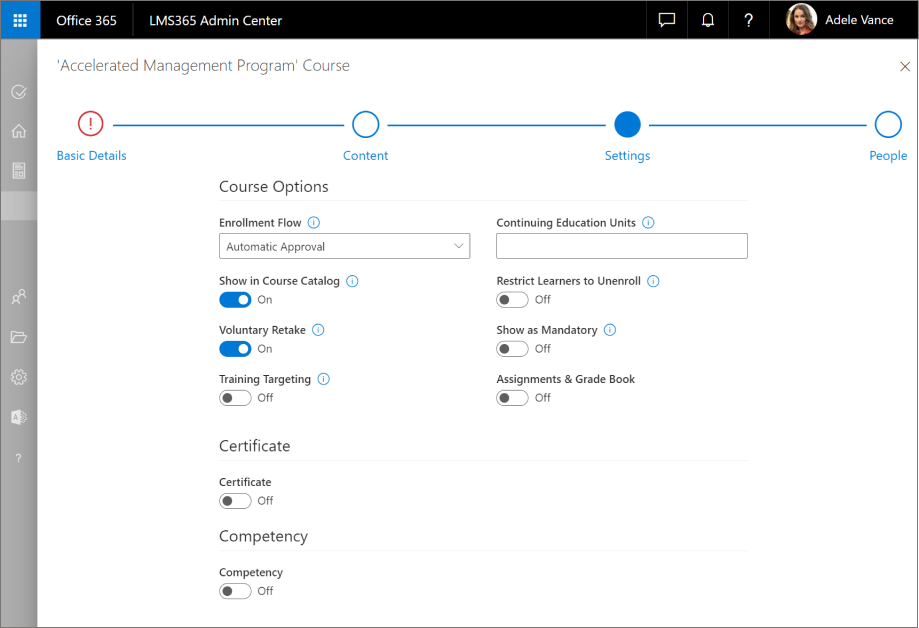Click the home icon in left sidebar
Image resolution: width=919 pixels, height=628 pixels.
pyautogui.click(x=19, y=131)
